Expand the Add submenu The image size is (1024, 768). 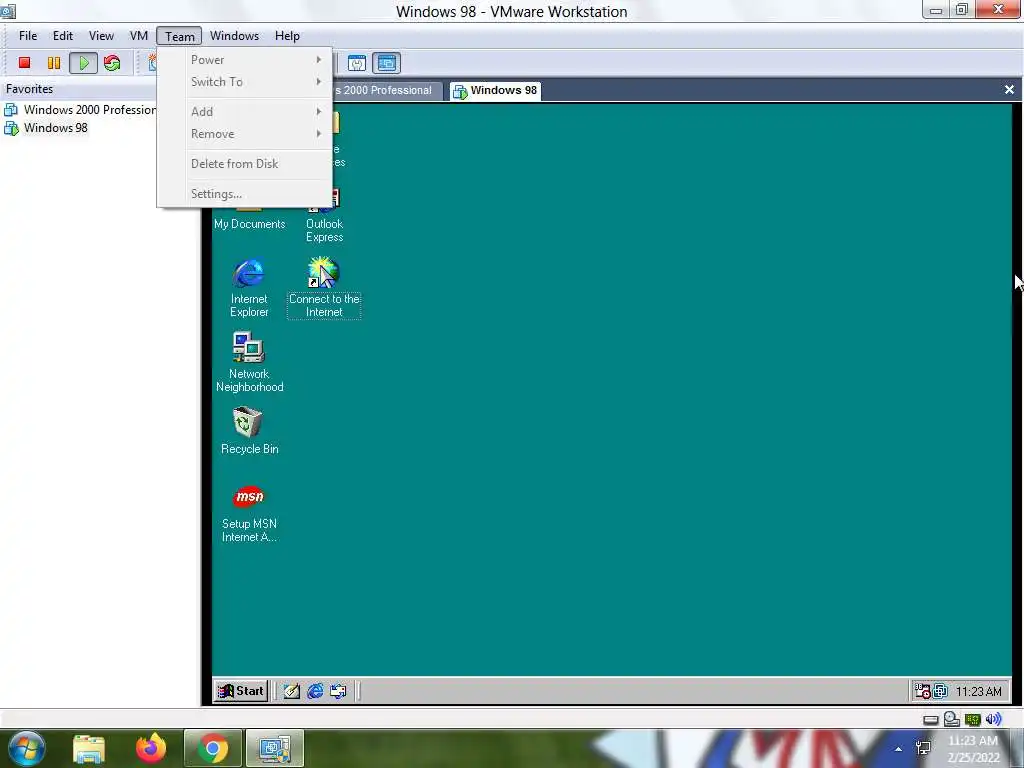(245, 112)
